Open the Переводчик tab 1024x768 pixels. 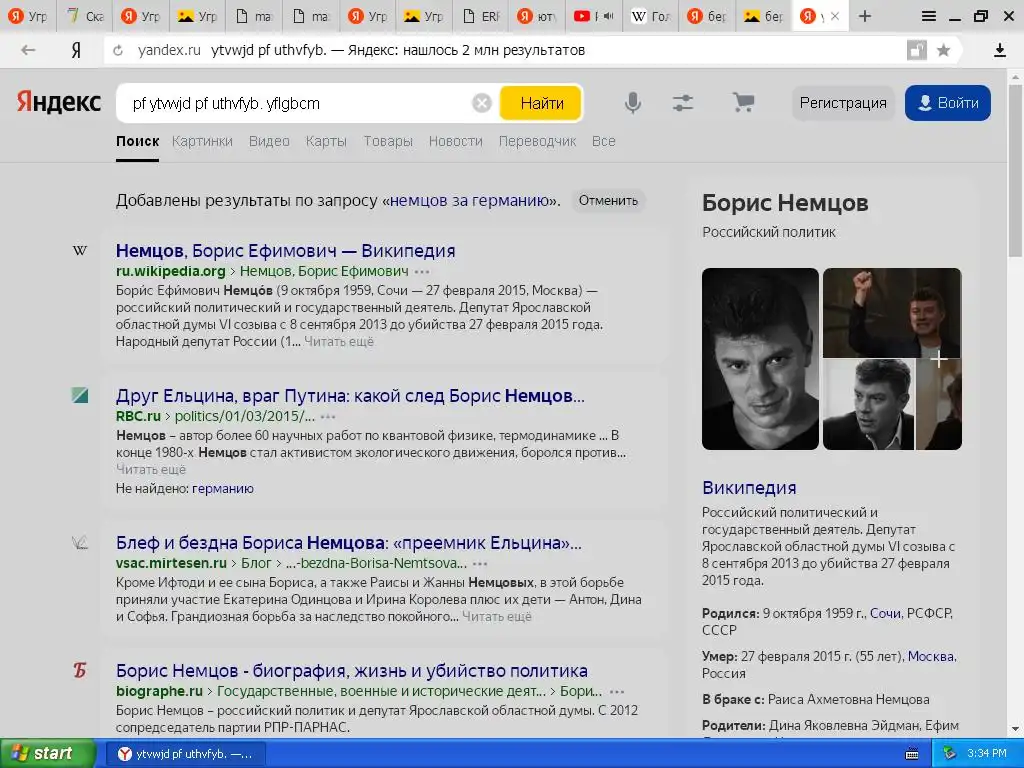537,141
